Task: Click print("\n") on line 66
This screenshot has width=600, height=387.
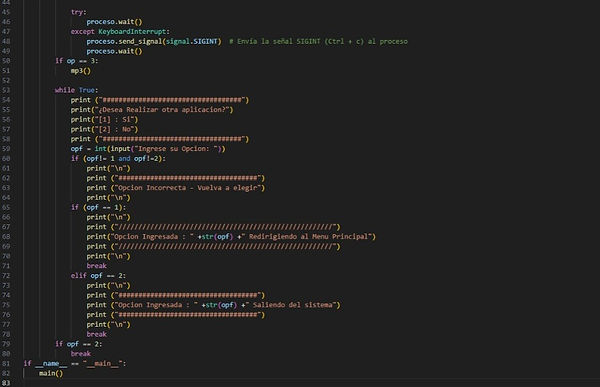Action: click(x=108, y=217)
